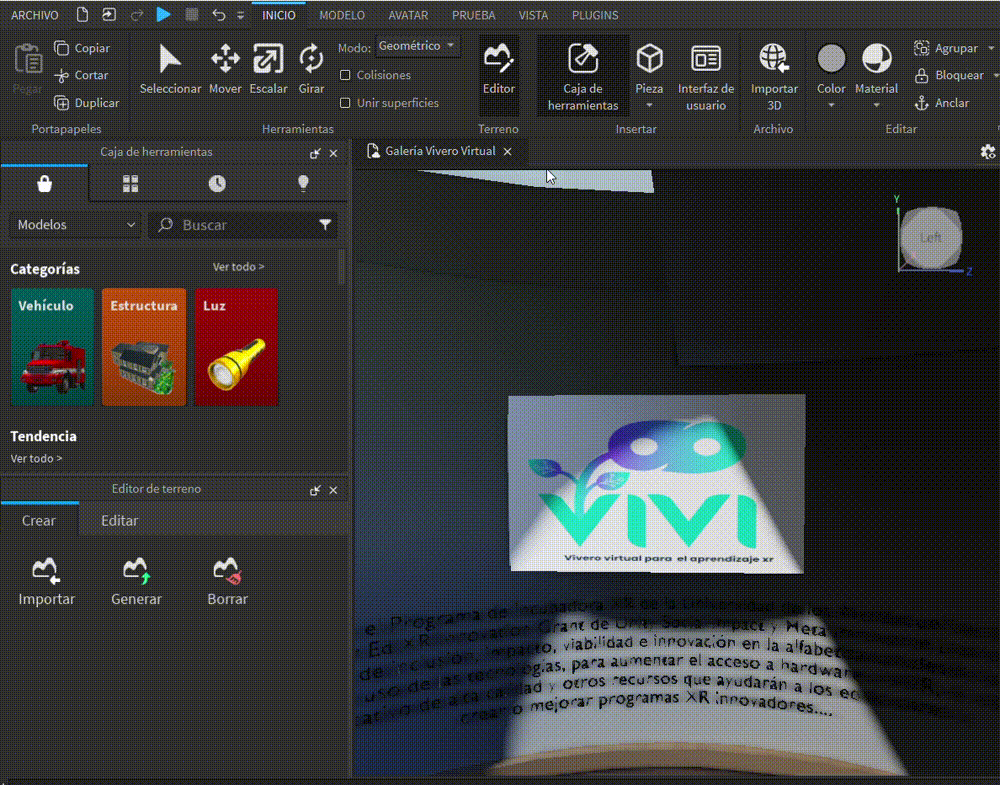Expand the Modelos category dropdown
The height and width of the screenshot is (785, 1000).
[x=76, y=226]
